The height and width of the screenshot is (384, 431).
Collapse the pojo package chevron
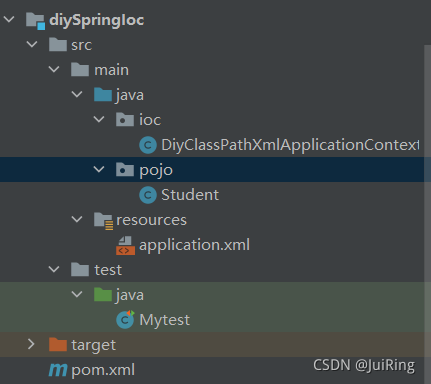pos(99,169)
